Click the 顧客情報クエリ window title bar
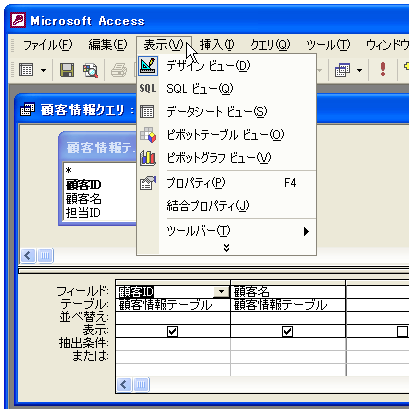Viewport: 409px width, 409px height. coord(213,110)
